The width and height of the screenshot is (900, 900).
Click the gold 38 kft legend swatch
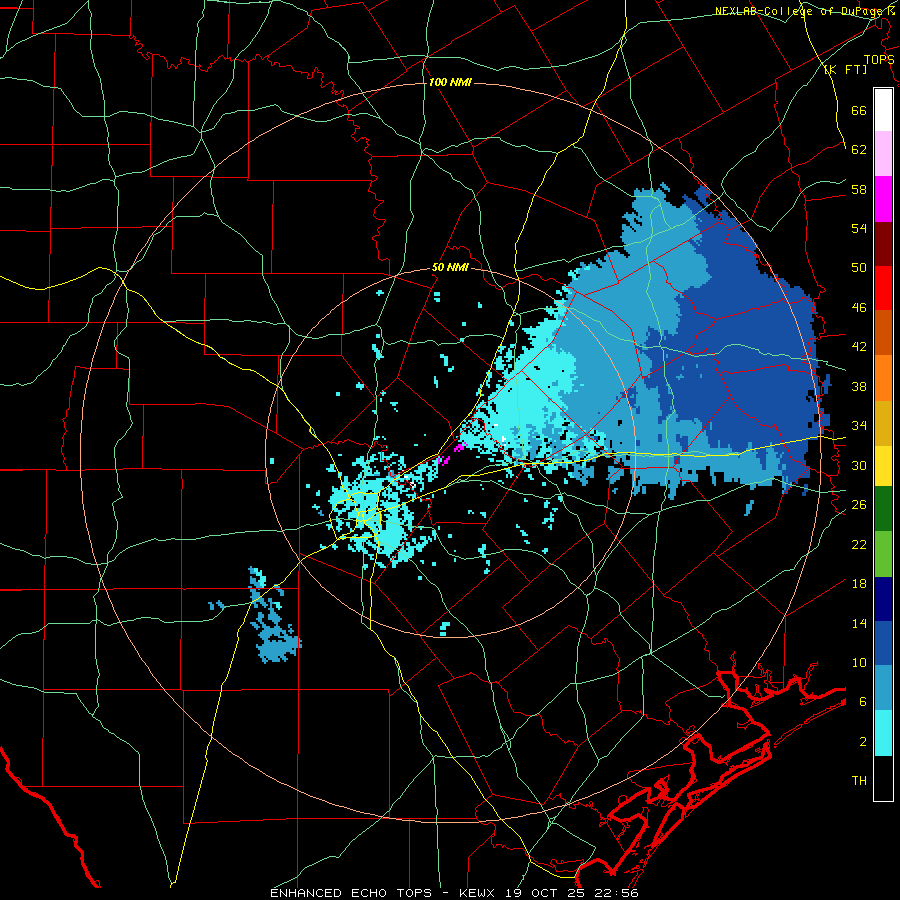pos(883,422)
